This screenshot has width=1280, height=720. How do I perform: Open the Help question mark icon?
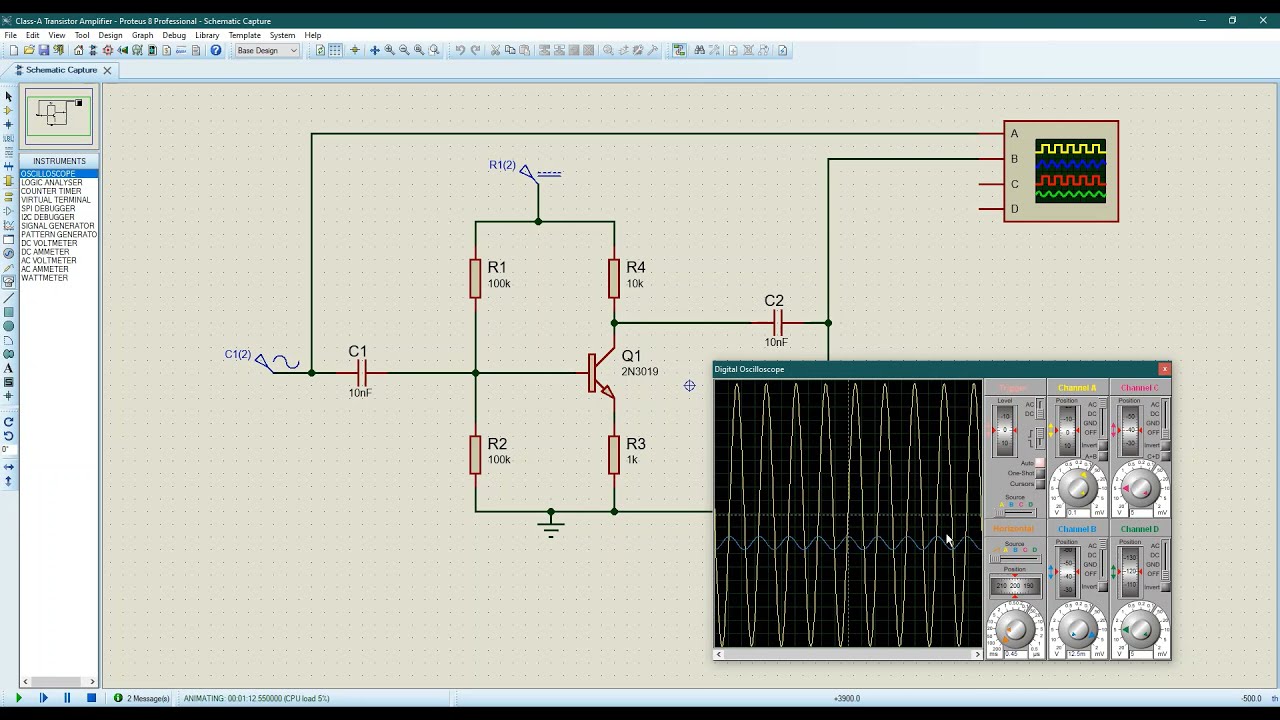(216, 50)
